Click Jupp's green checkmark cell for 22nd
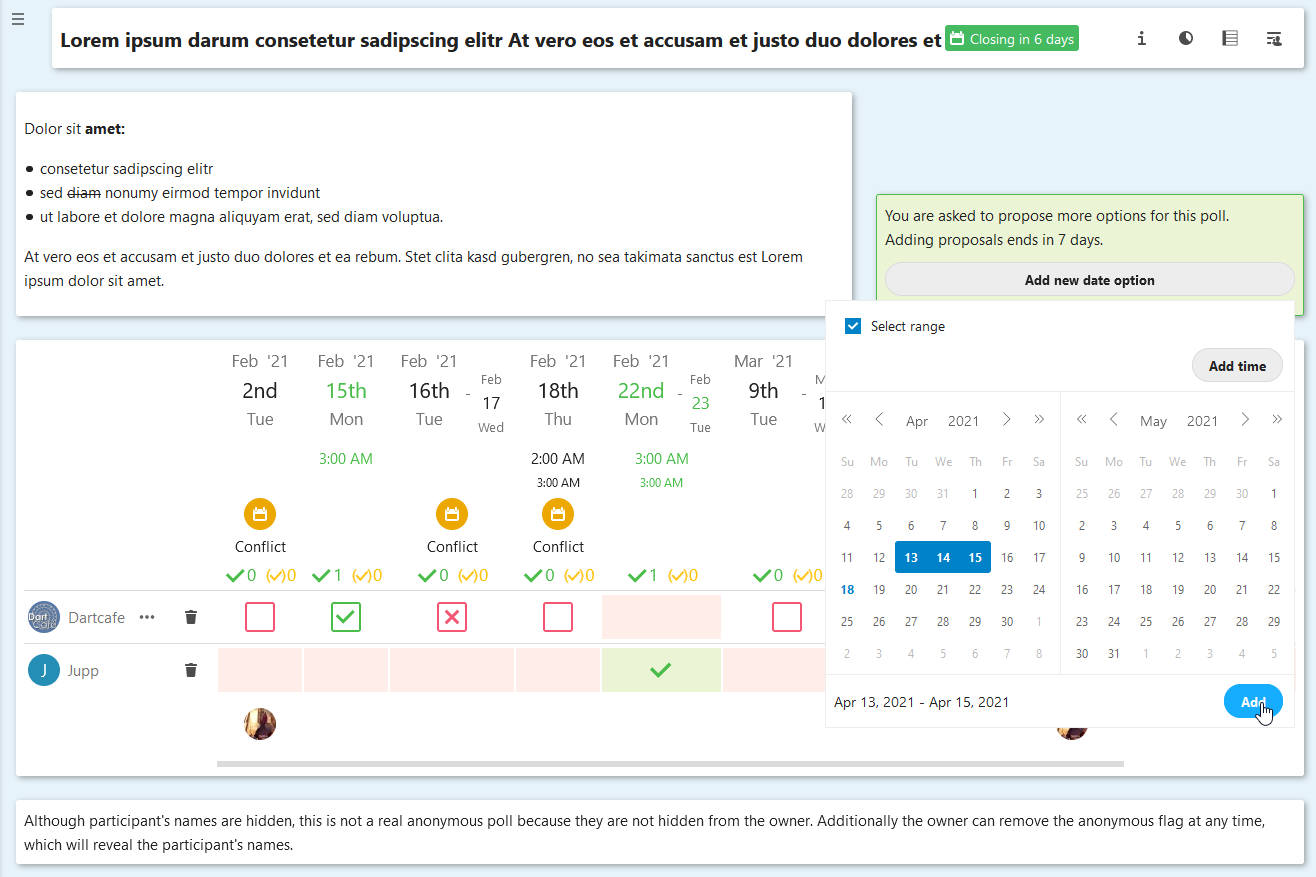 pyautogui.click(x=660, y=670)
